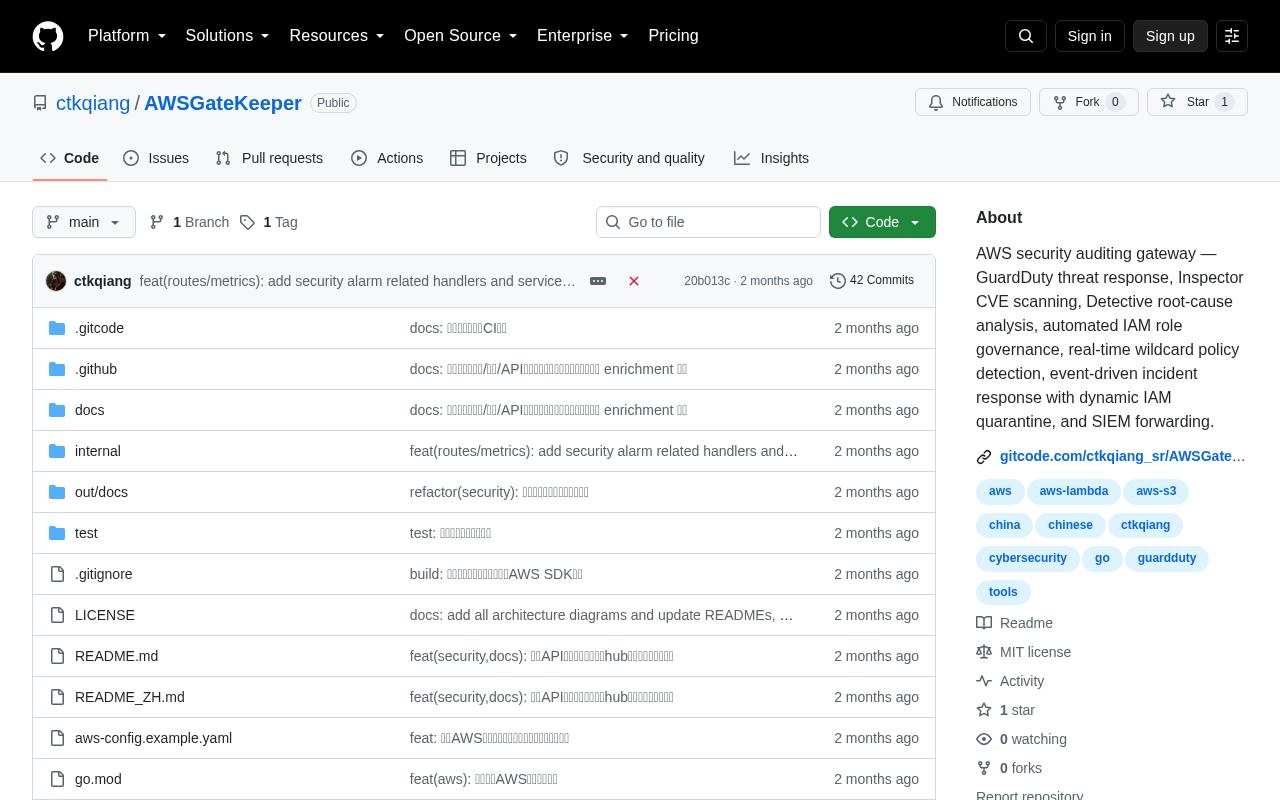
Task: Expand the Solutions menu
Action: tap(228, 36)
